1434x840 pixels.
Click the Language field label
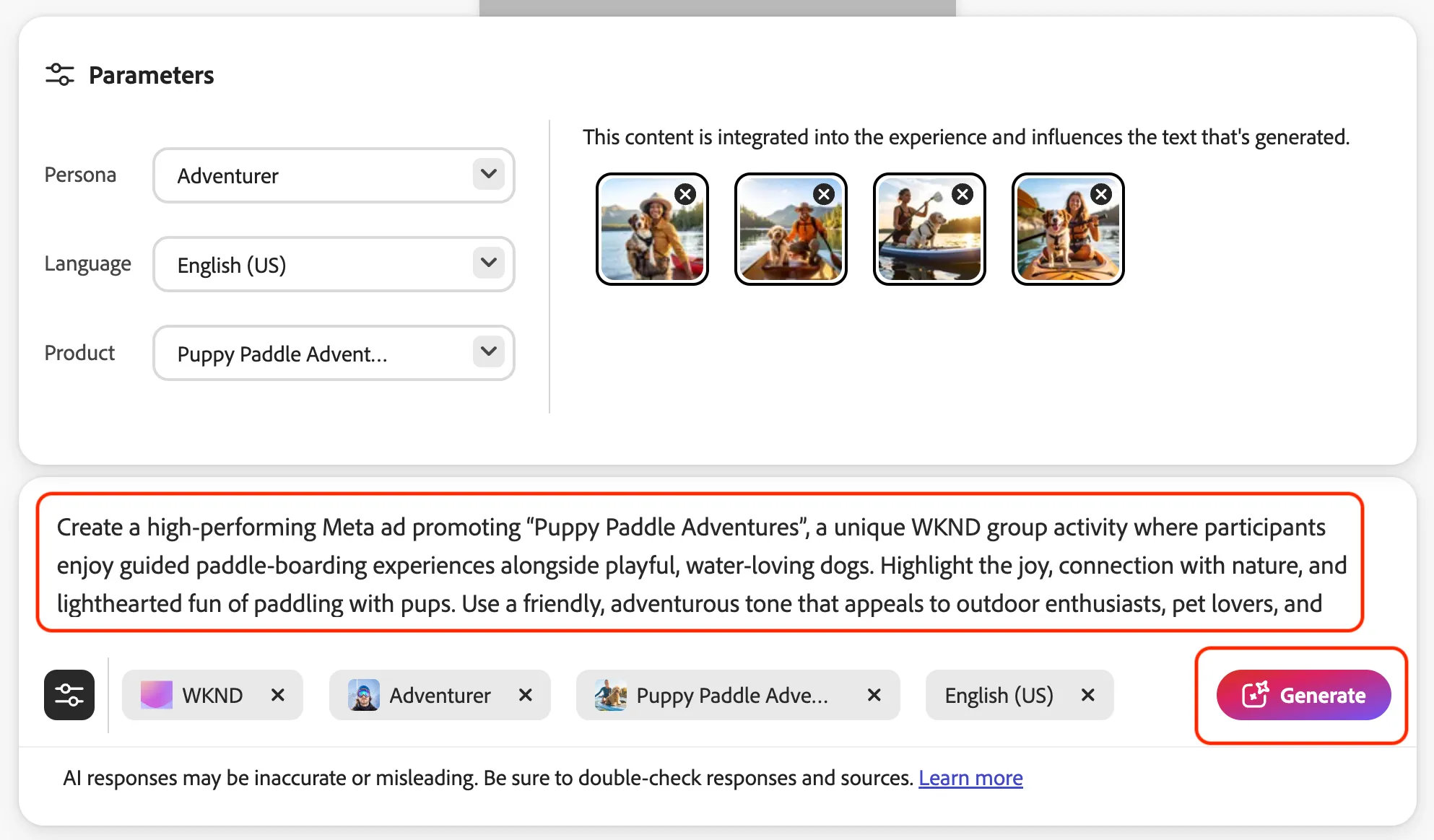[88, 263]
